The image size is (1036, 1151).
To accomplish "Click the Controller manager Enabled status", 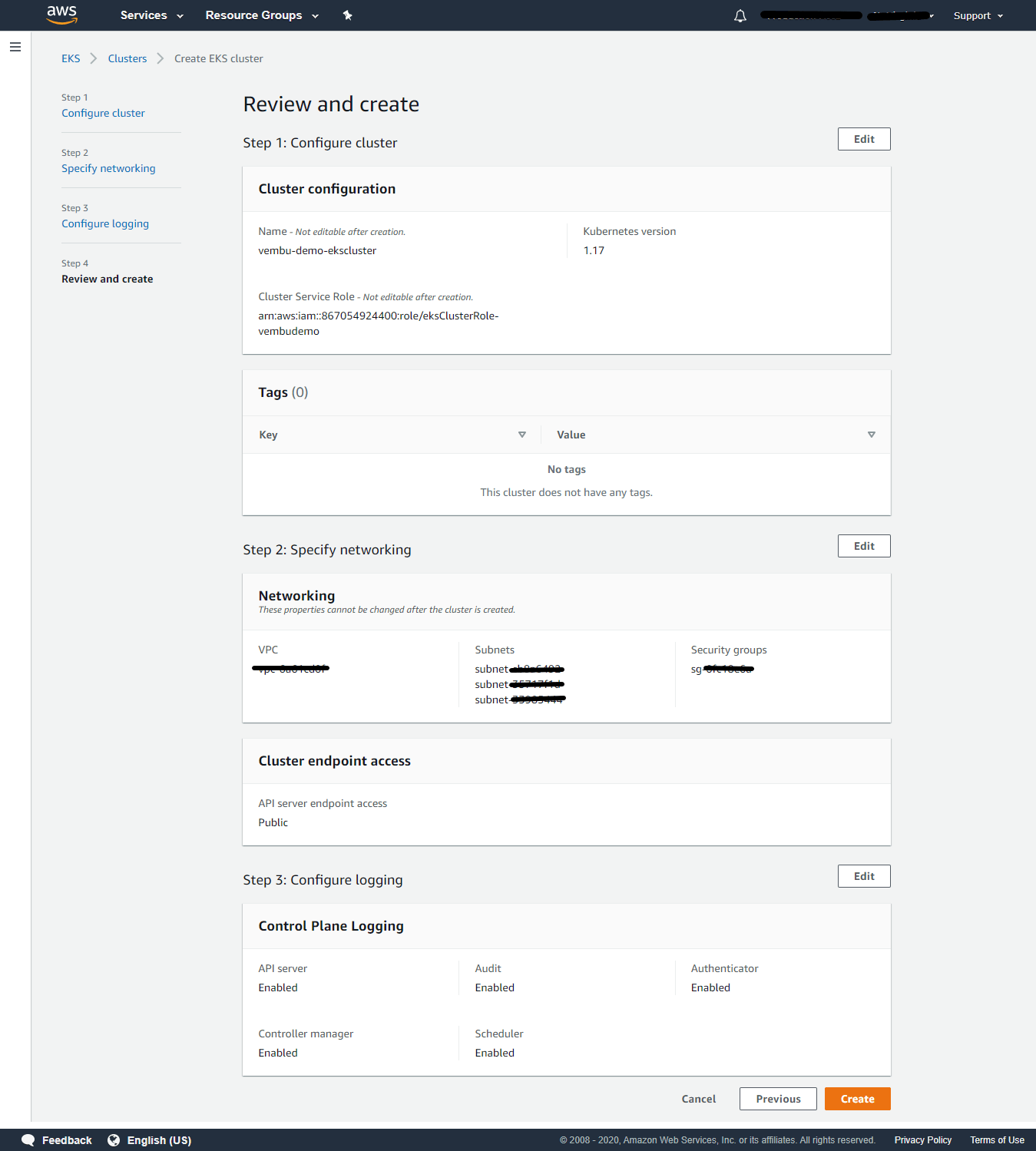I will 278,1053.
